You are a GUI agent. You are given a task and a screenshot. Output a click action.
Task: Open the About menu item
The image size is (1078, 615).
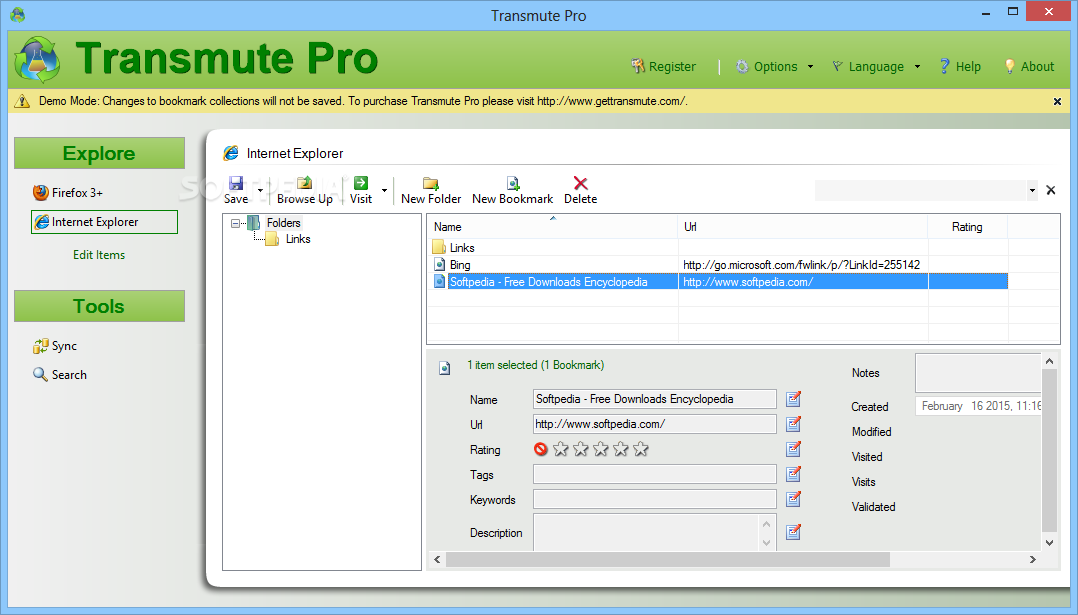tap(1028, 67)
